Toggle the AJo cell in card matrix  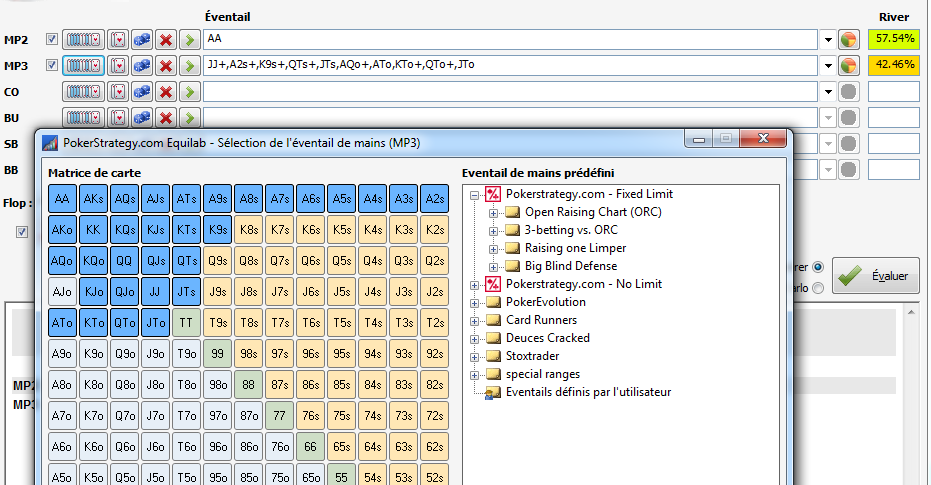pos(62,291)
